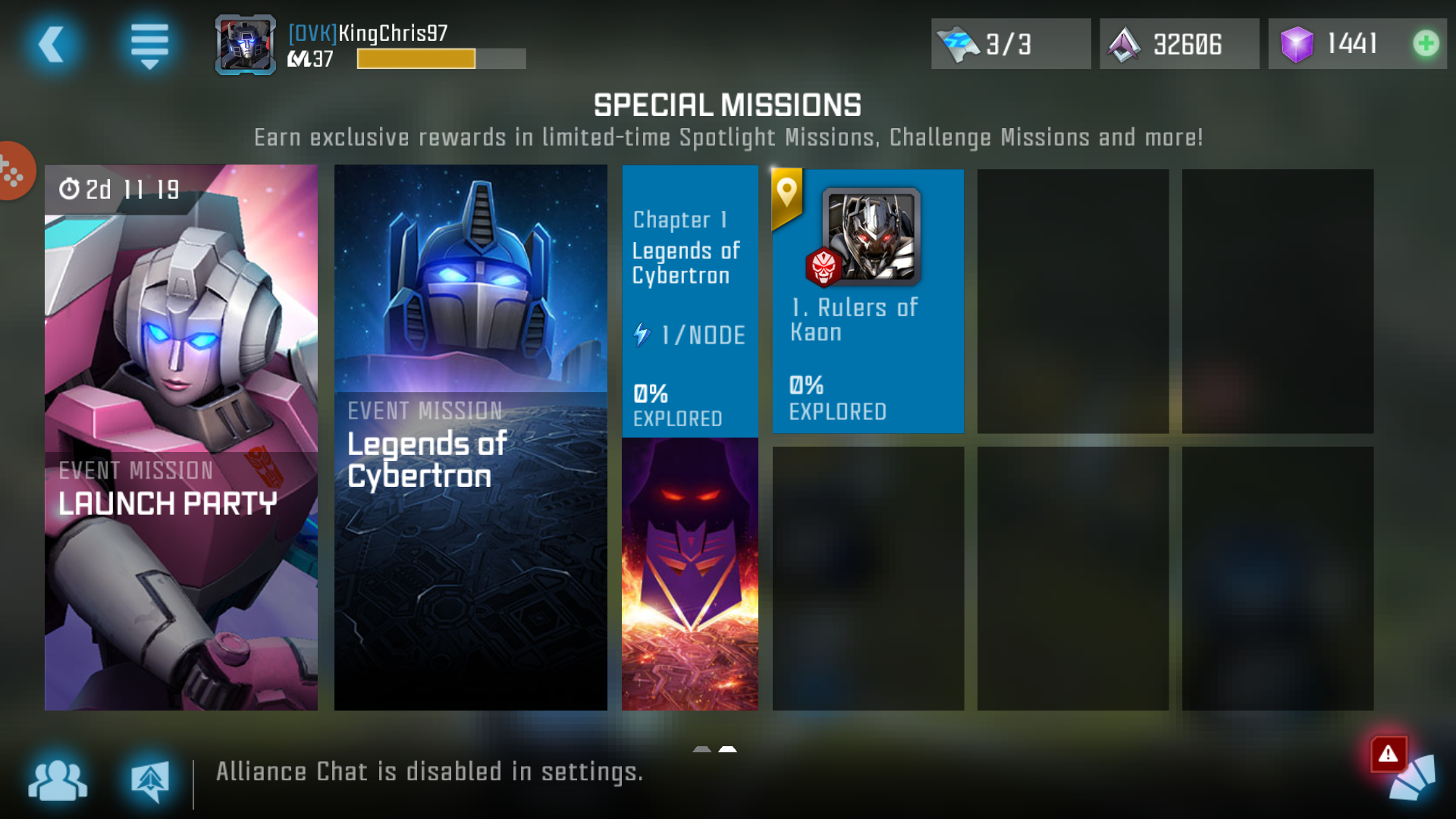Open the 32606 ore currency counter
1456x819 pixels.
tap(1179, 44)
